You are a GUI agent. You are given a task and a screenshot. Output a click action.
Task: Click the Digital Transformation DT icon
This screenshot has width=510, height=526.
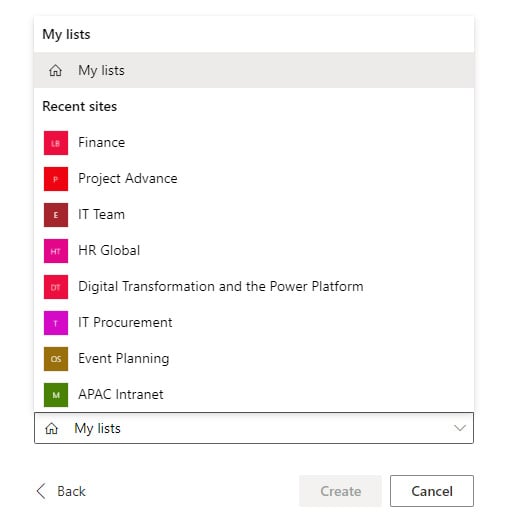[x=56, y=287]
